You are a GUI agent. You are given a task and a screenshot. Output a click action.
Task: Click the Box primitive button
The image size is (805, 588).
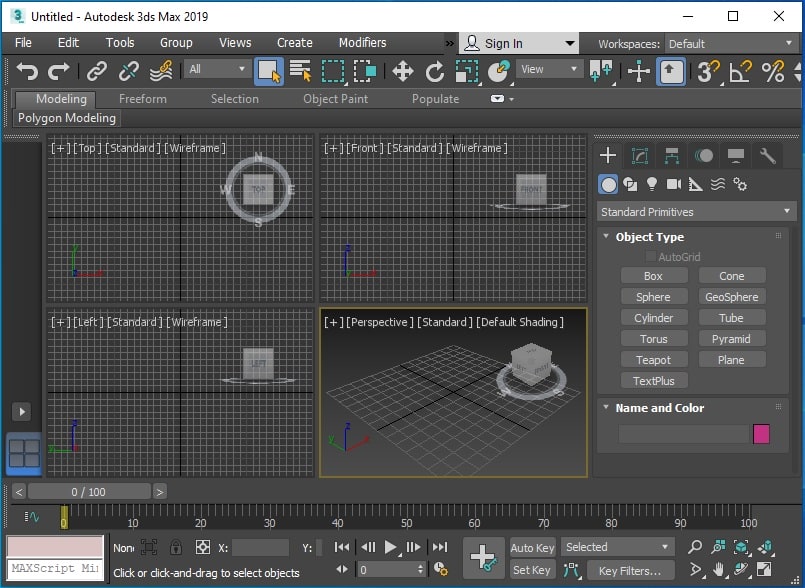pos(654,276)
